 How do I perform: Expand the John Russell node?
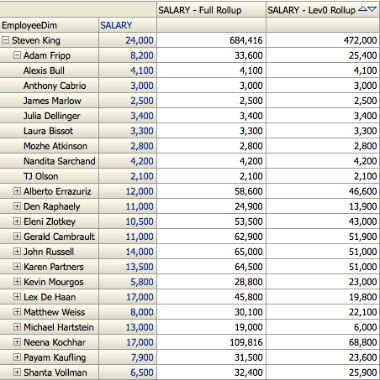point(17,251)
